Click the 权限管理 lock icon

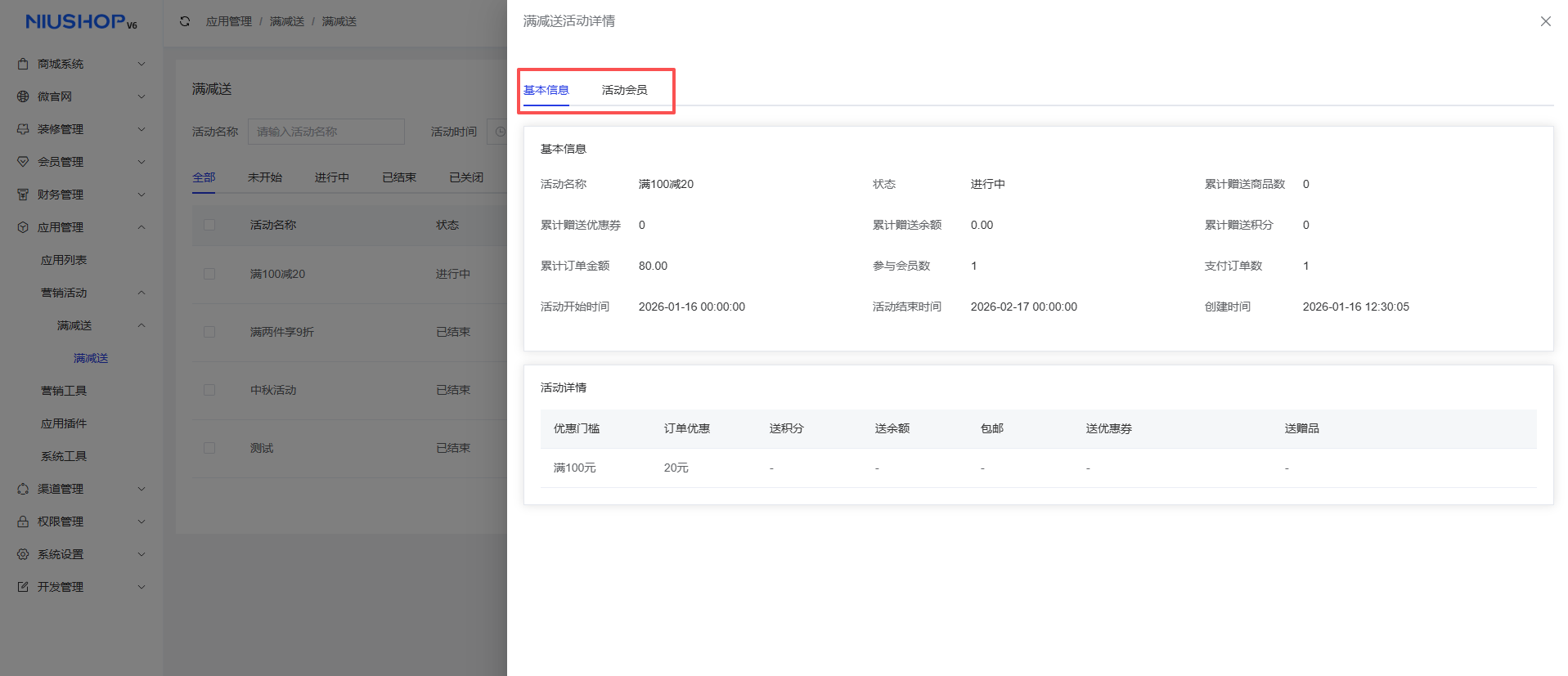[x=23, y=522]
